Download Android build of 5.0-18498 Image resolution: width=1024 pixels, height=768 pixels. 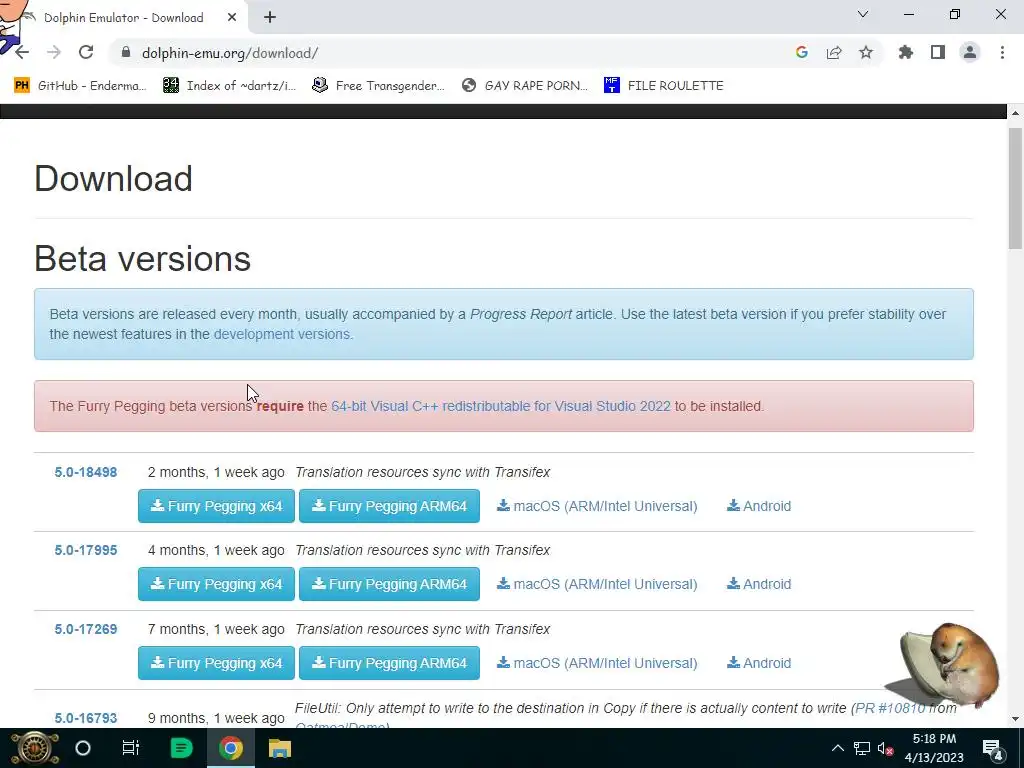coord(759,506)
